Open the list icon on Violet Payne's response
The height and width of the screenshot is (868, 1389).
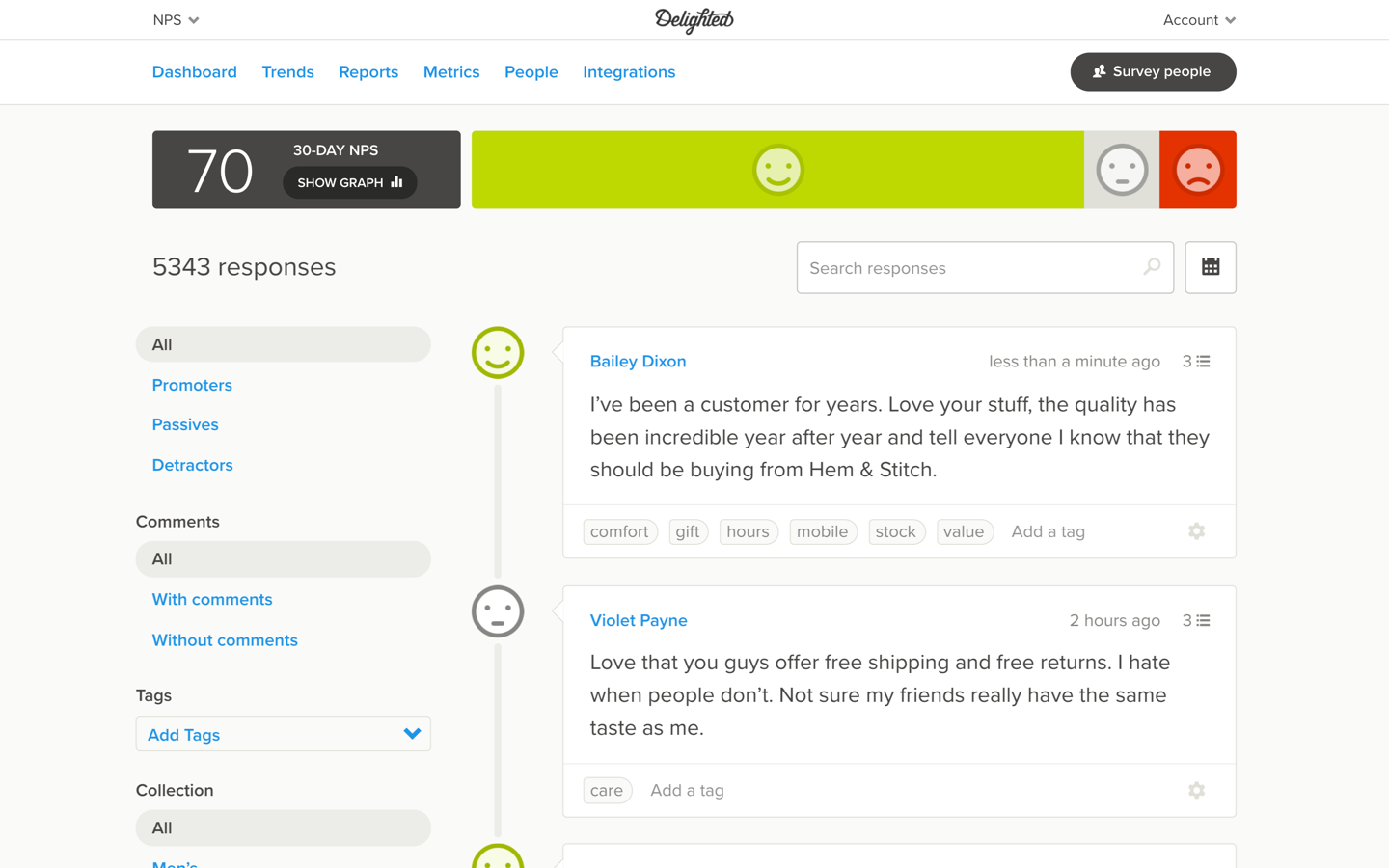pos(1196,621)
